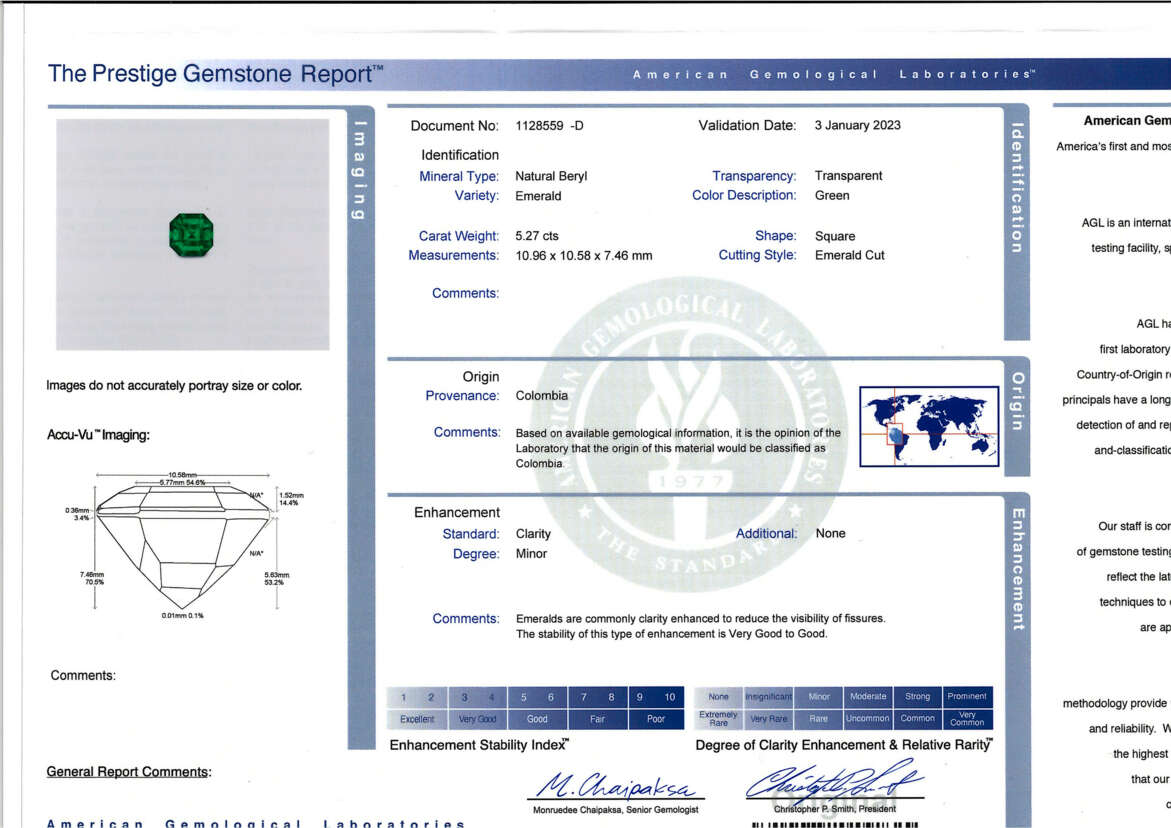Click document number 1128559 -D
Screen dimensions: 1171x828
pos(549,126)
